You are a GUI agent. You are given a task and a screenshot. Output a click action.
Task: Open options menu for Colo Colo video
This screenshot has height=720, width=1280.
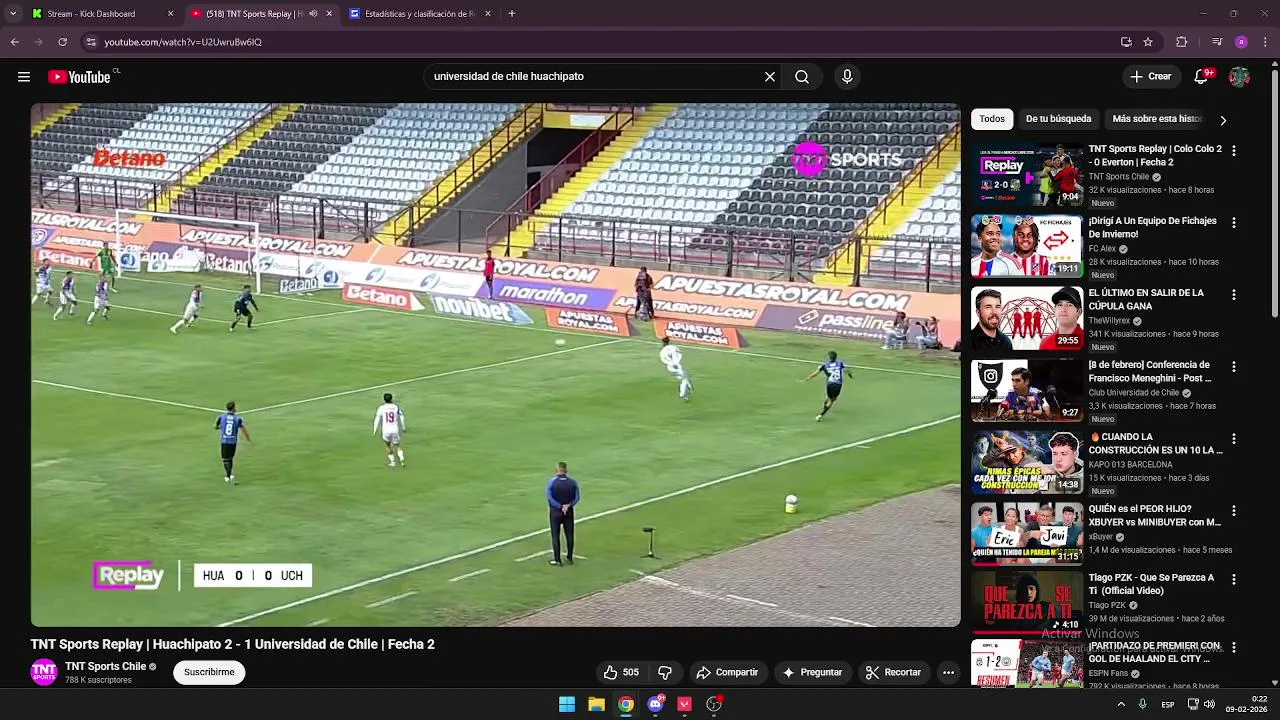click(1233, 150)
